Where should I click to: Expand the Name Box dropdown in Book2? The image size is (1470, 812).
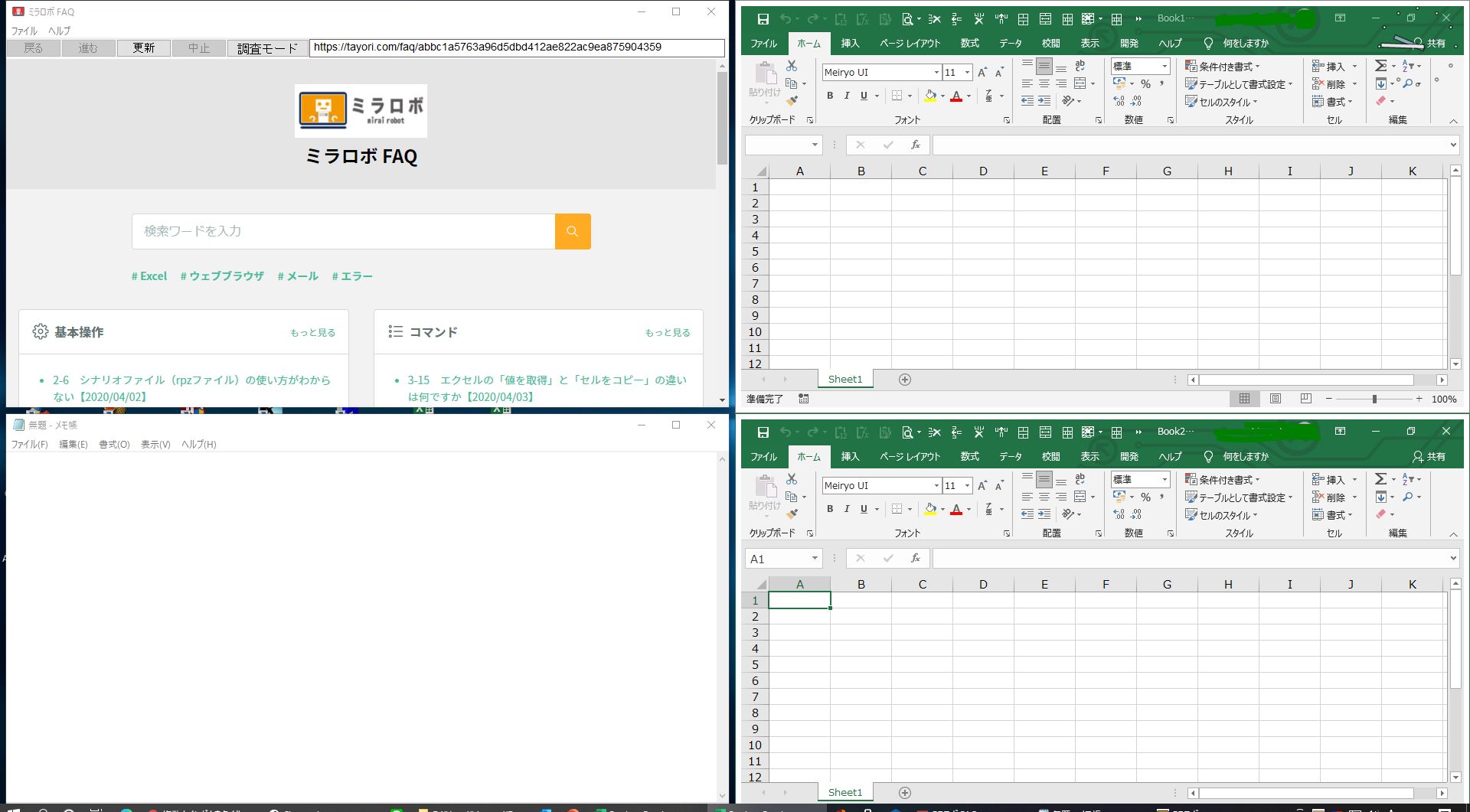815,559
